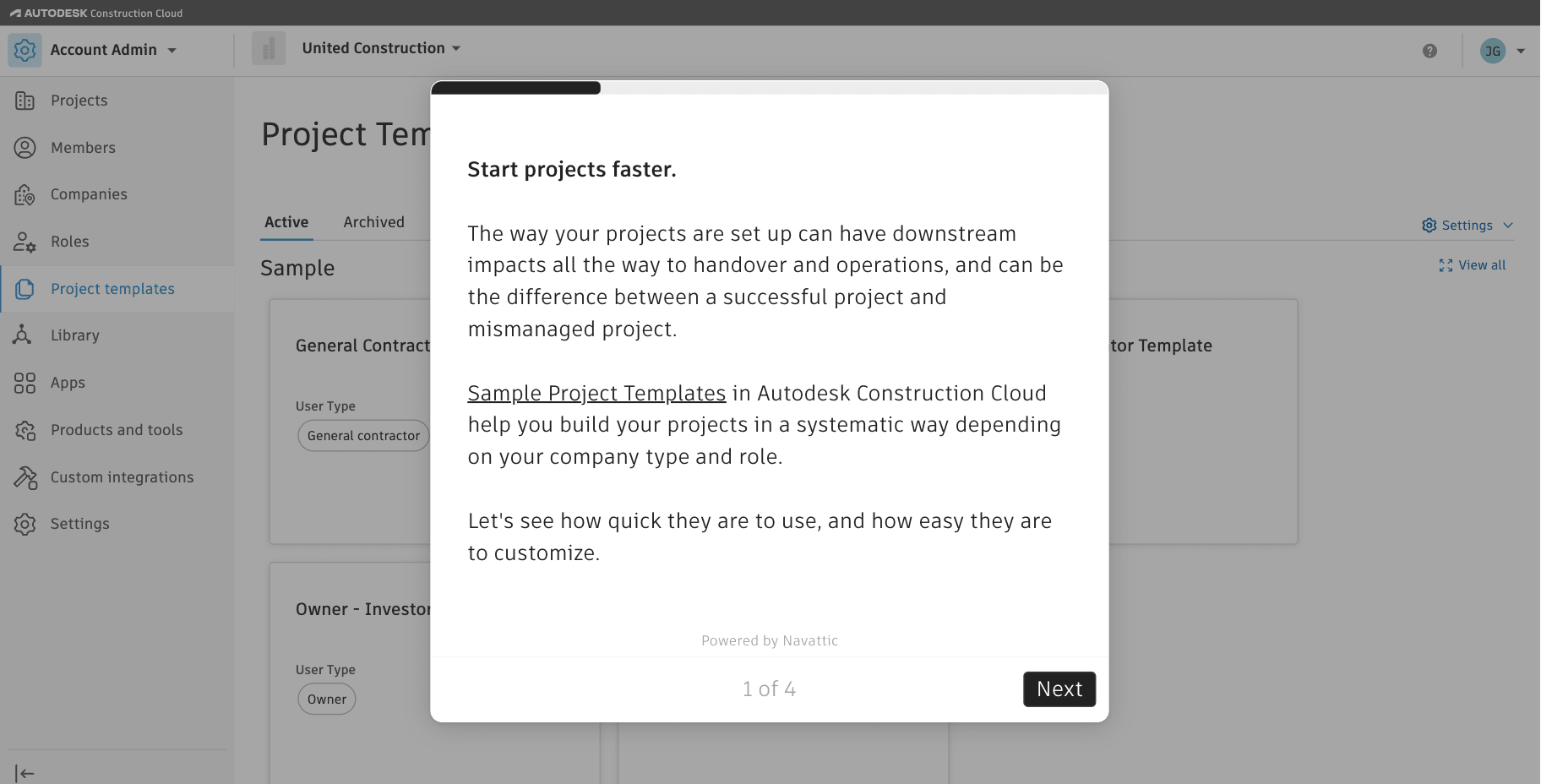The image size is (1541, 784).
Task: Click the Custom integrations tools icon
Action: click(x=25, y=477)
